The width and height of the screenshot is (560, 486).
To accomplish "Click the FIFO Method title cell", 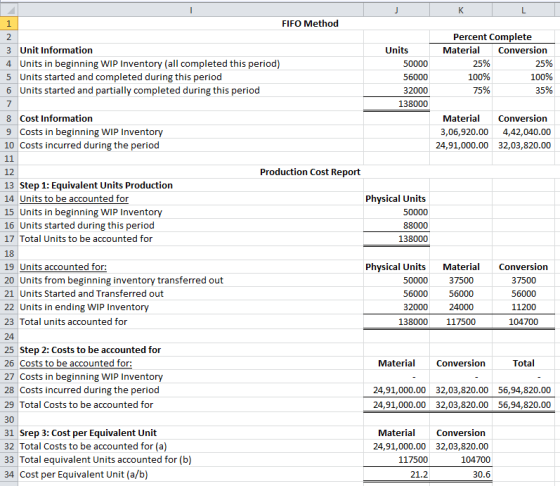I will 310,24.
